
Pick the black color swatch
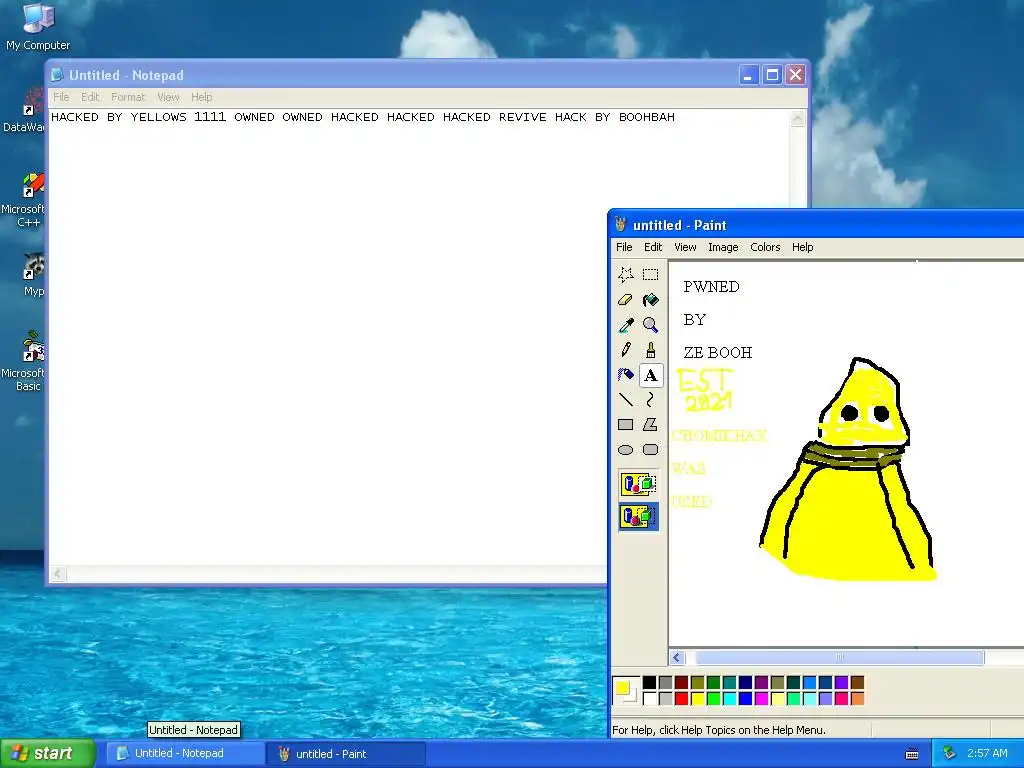pos(649,683)
